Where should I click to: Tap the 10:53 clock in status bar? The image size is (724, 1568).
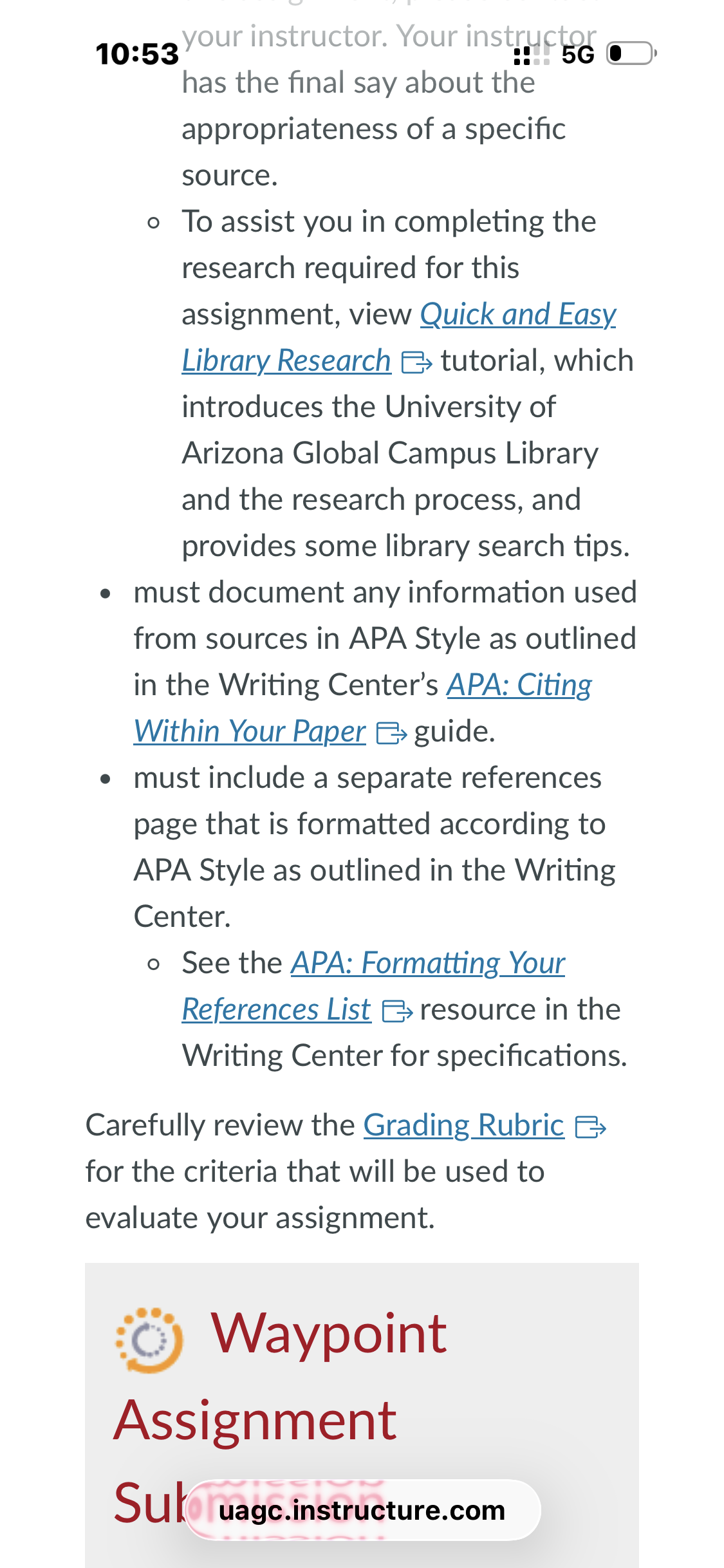click(136, 54)
